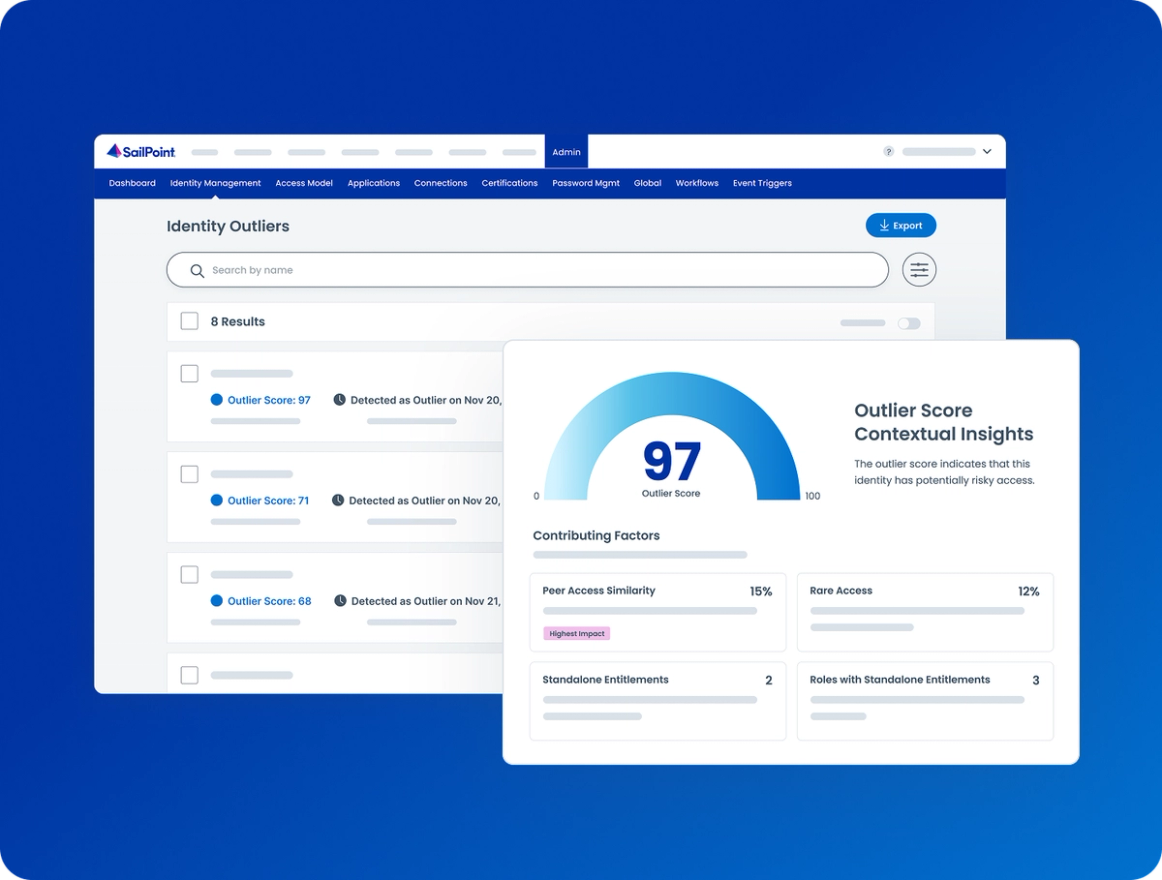Click the Export button

tap(900, 225)
